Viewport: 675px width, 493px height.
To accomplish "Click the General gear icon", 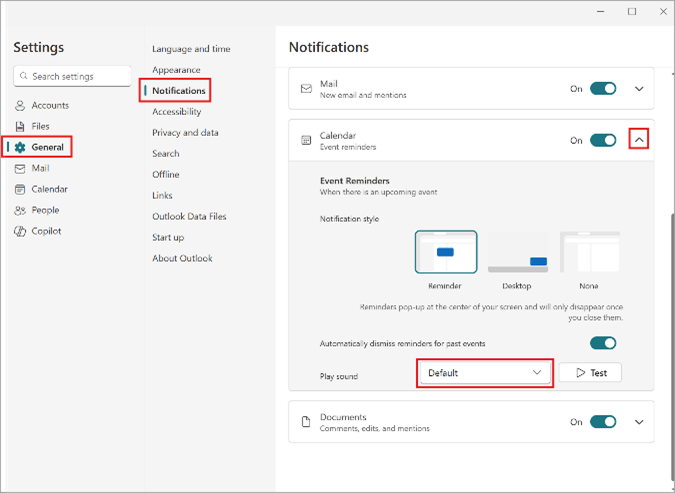I will click(x=20, y=148).
